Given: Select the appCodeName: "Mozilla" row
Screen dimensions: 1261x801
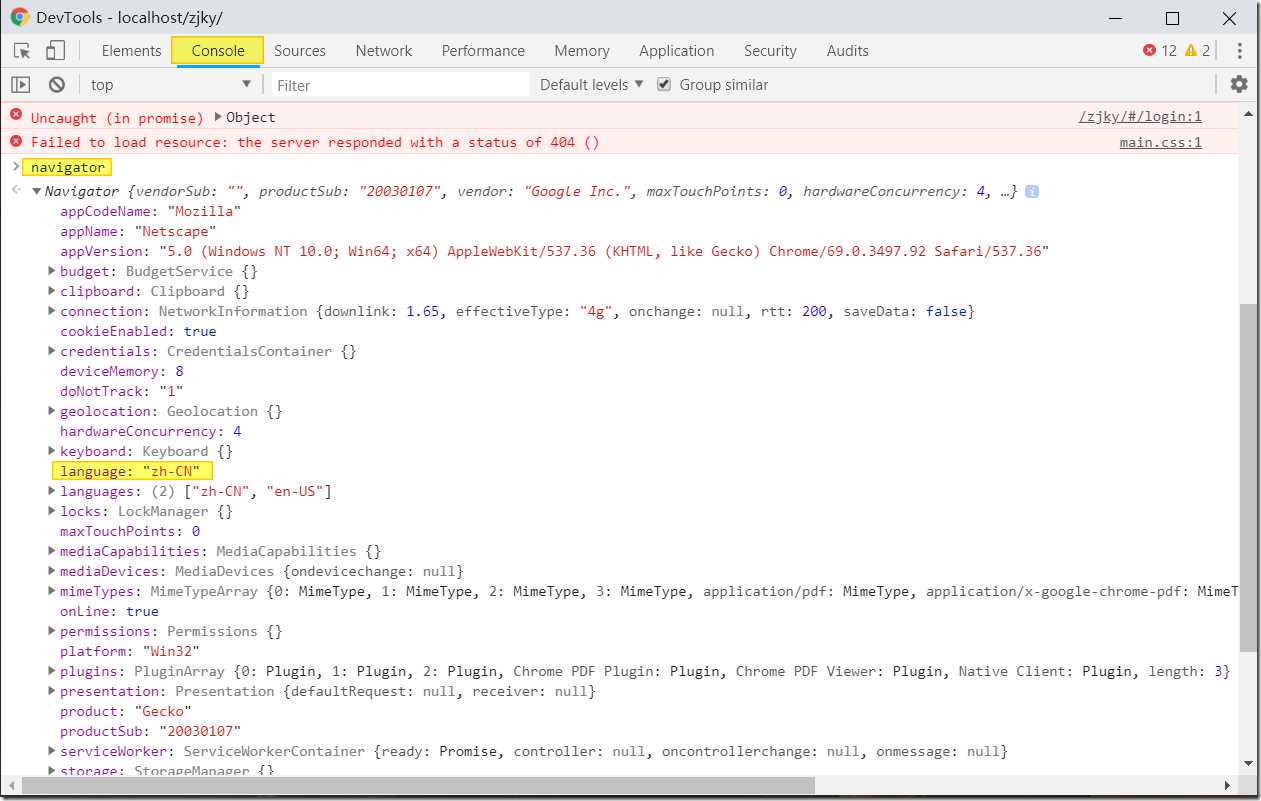Looking at the screenshot, I should coord(150,211).
